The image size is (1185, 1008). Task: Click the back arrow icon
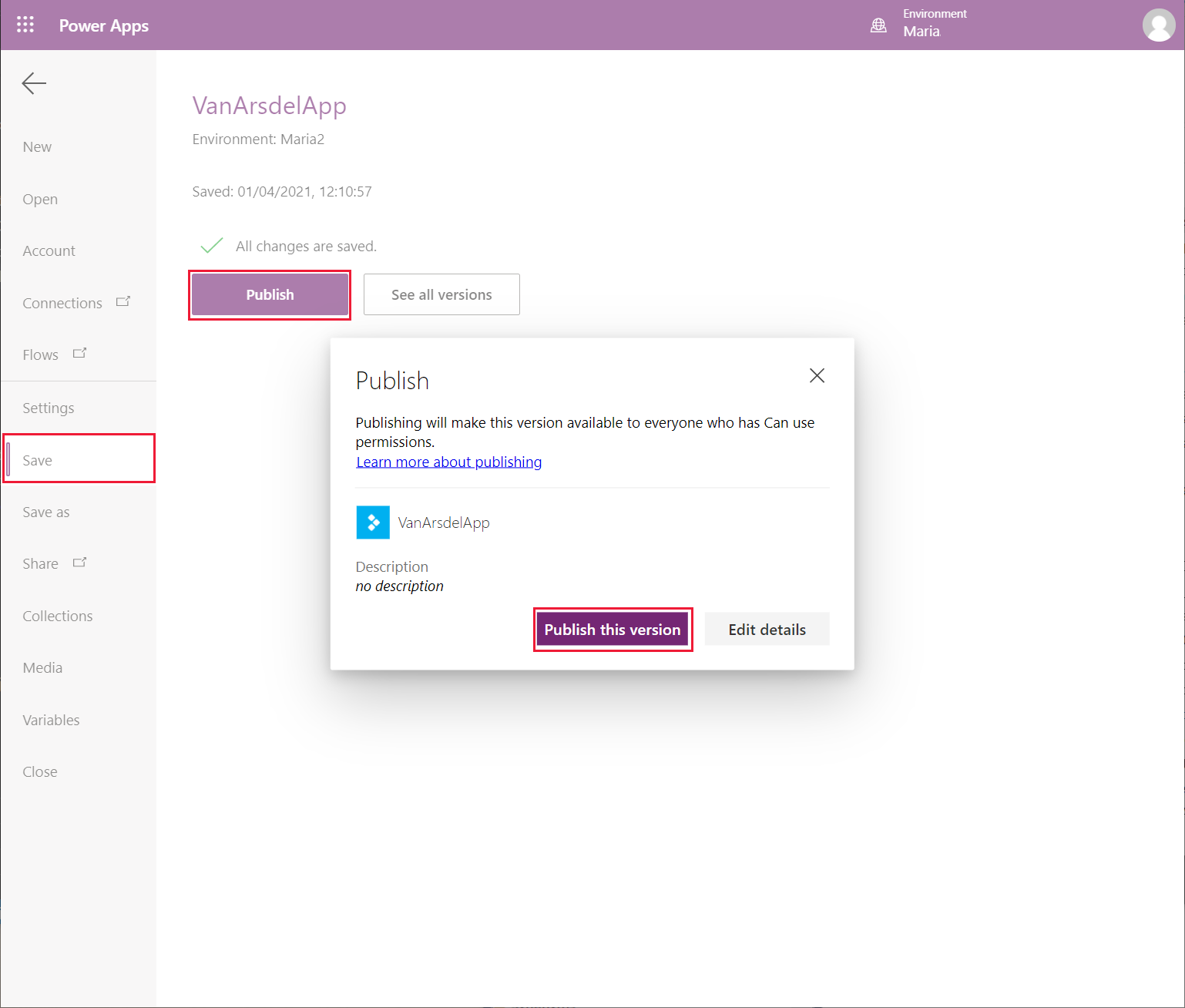[x=34, y=83]
